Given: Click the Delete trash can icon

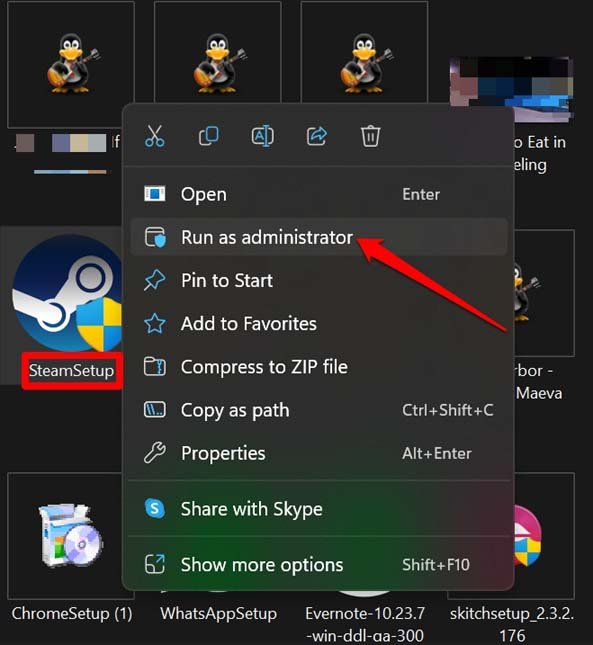Looking at the screenshot, I should point(371,136).
